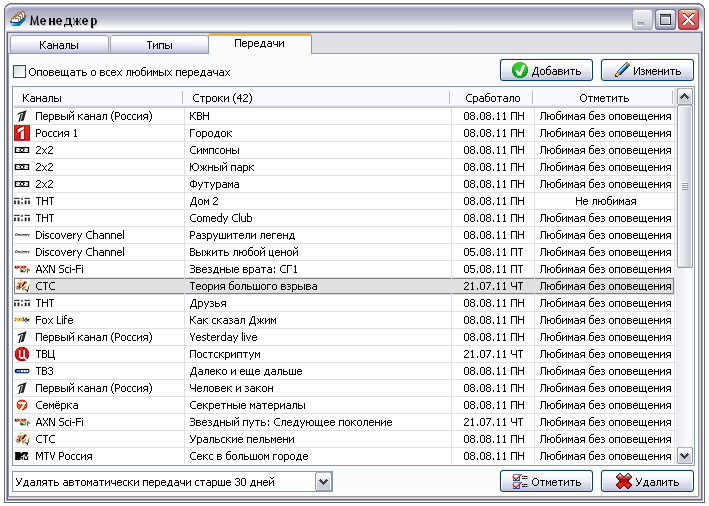Click ТВЦ red channel logo icon
The width and height of the screenshot is (709, 506).
coord(22,354)
